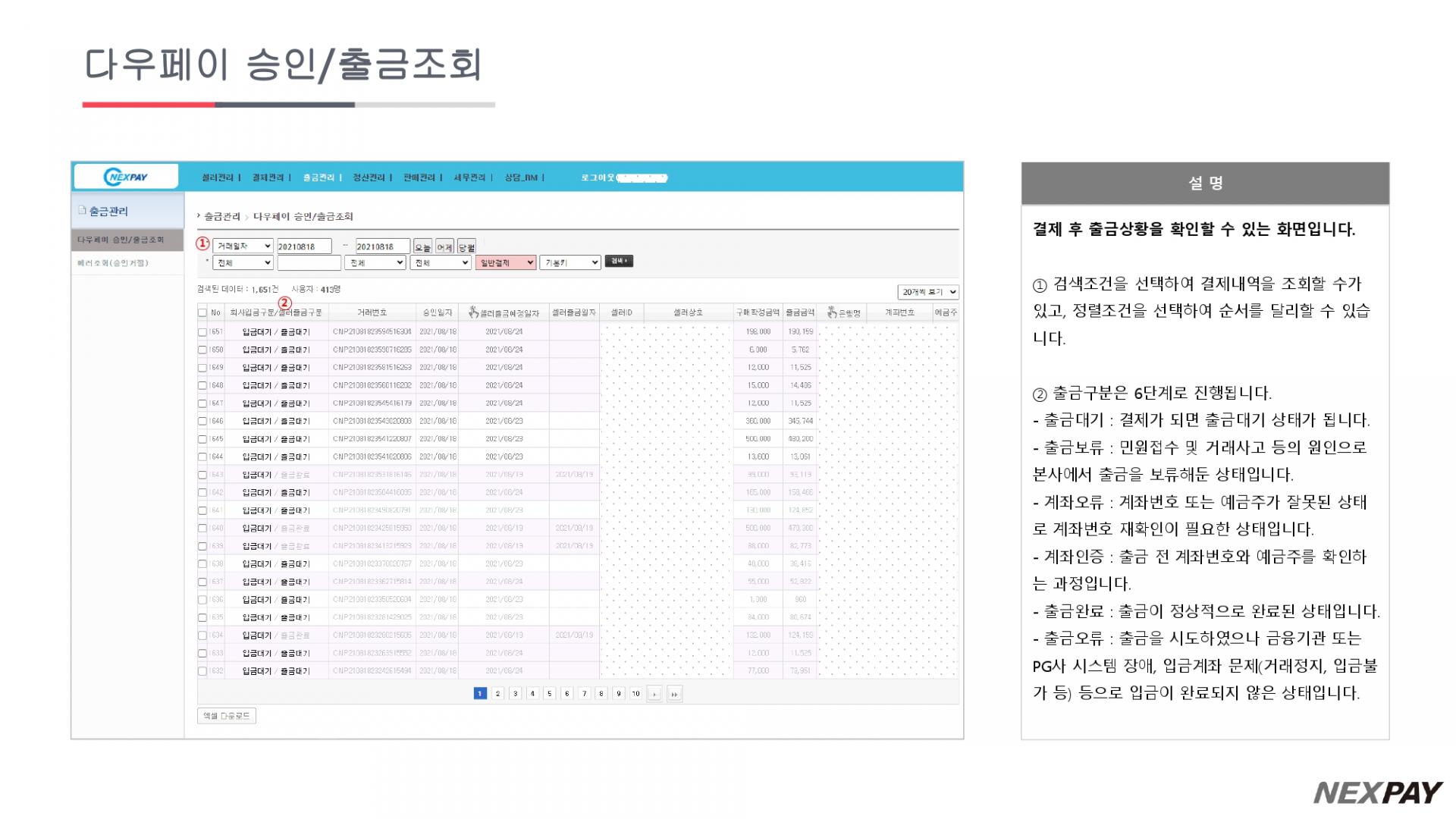Click current page 1 in pagination
The image size is (1456, 819).
pos(480,693)
